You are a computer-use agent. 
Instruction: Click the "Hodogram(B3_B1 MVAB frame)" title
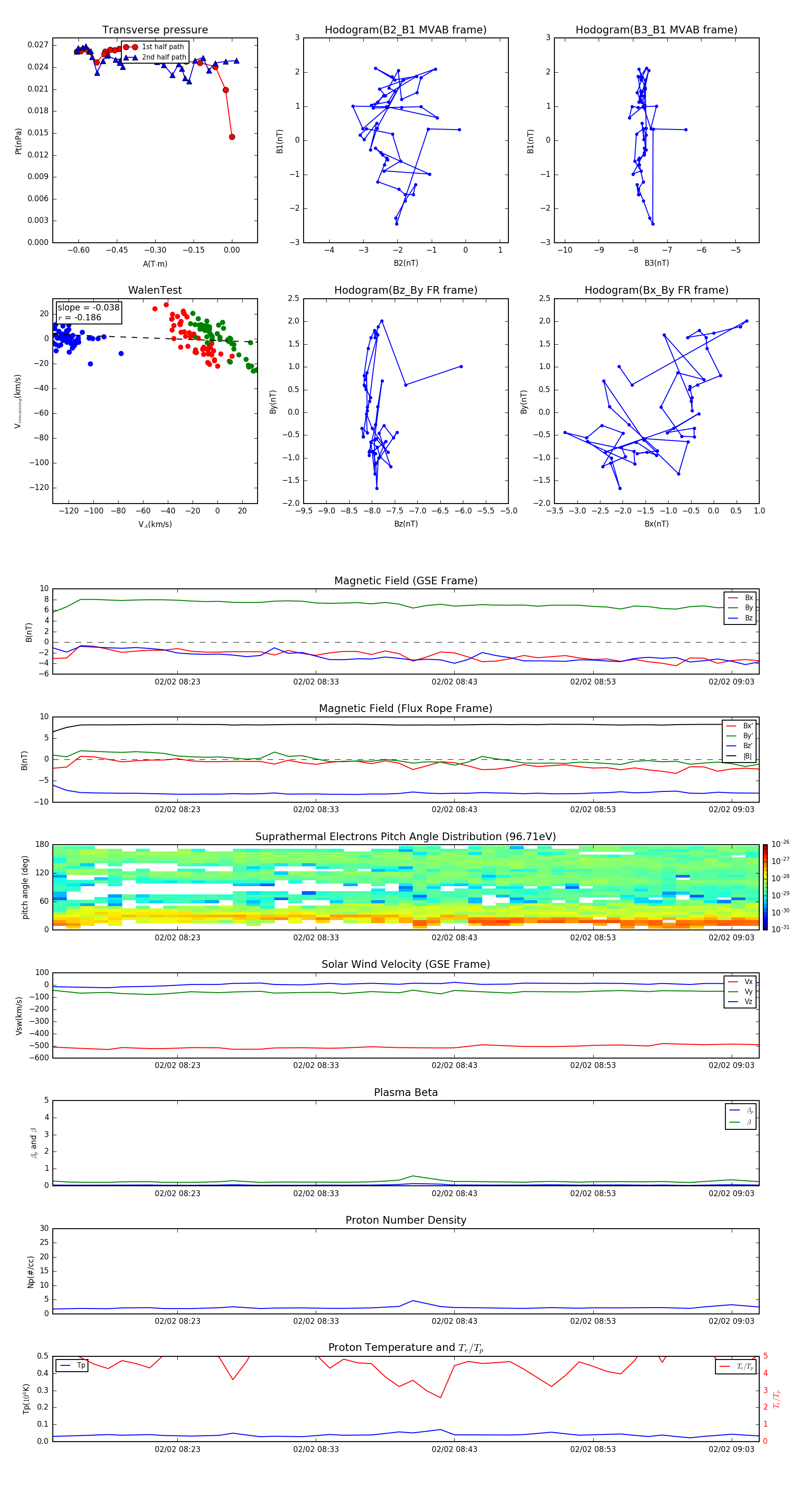(656, 30)
